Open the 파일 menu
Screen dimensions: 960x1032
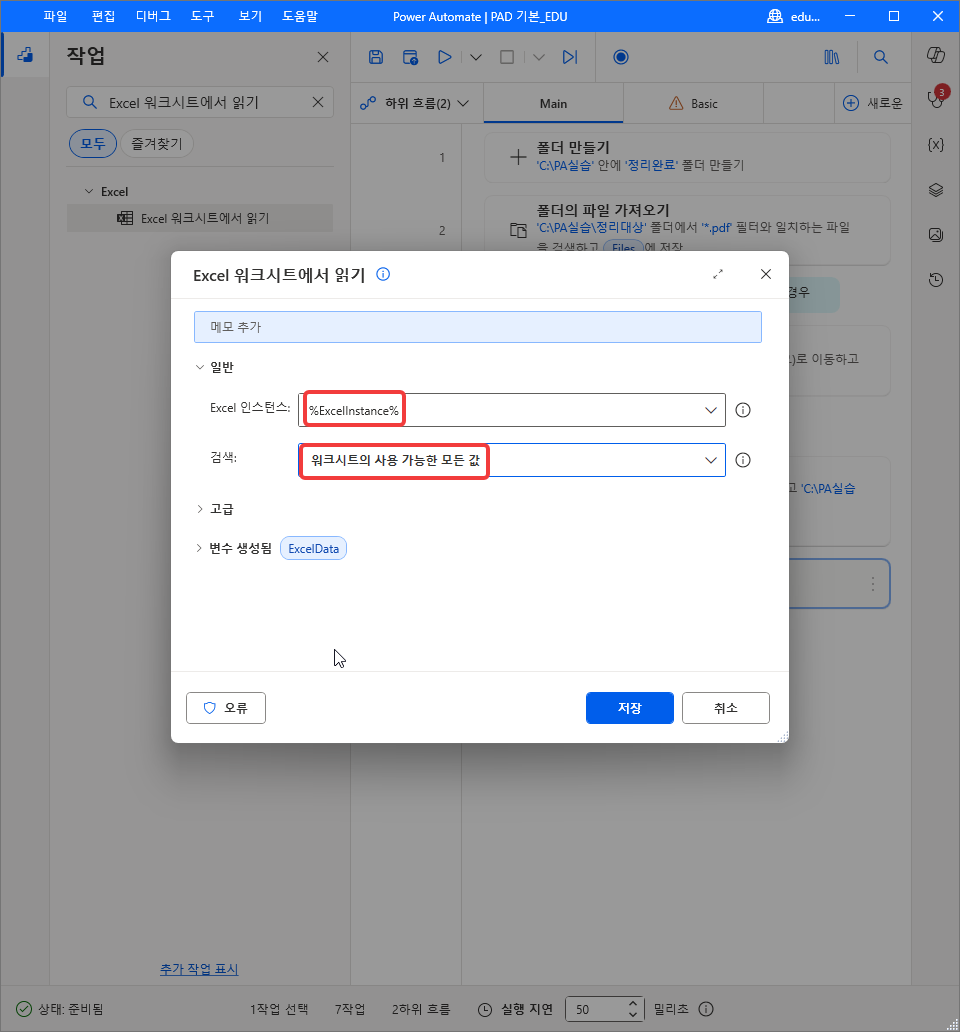55,16
